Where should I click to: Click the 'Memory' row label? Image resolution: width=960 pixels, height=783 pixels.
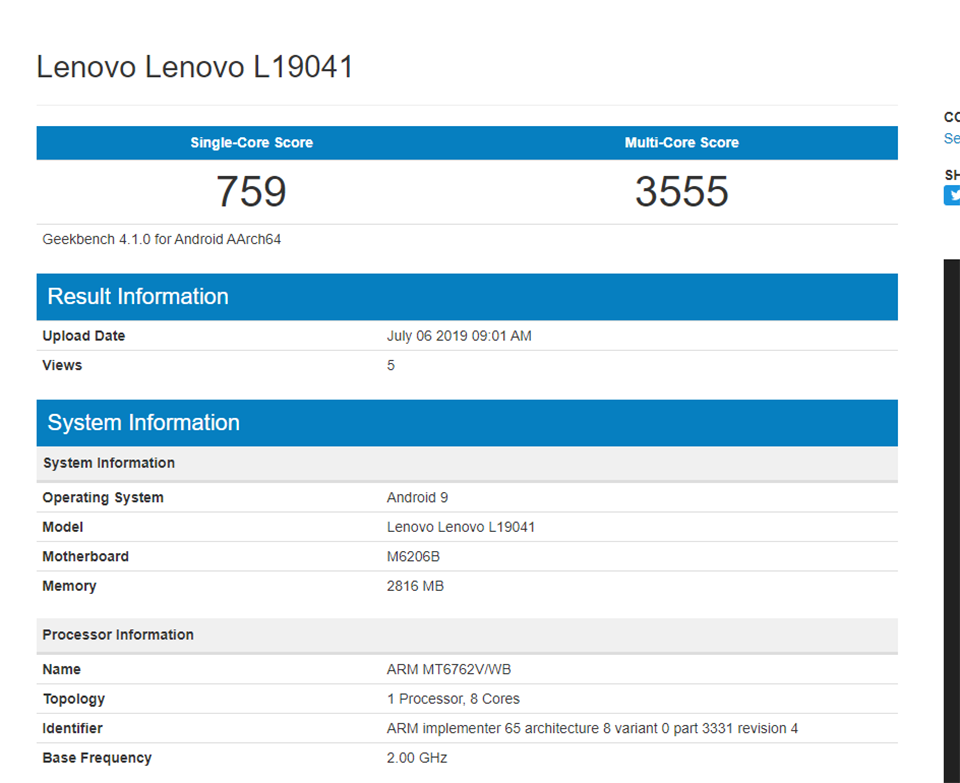69,586
